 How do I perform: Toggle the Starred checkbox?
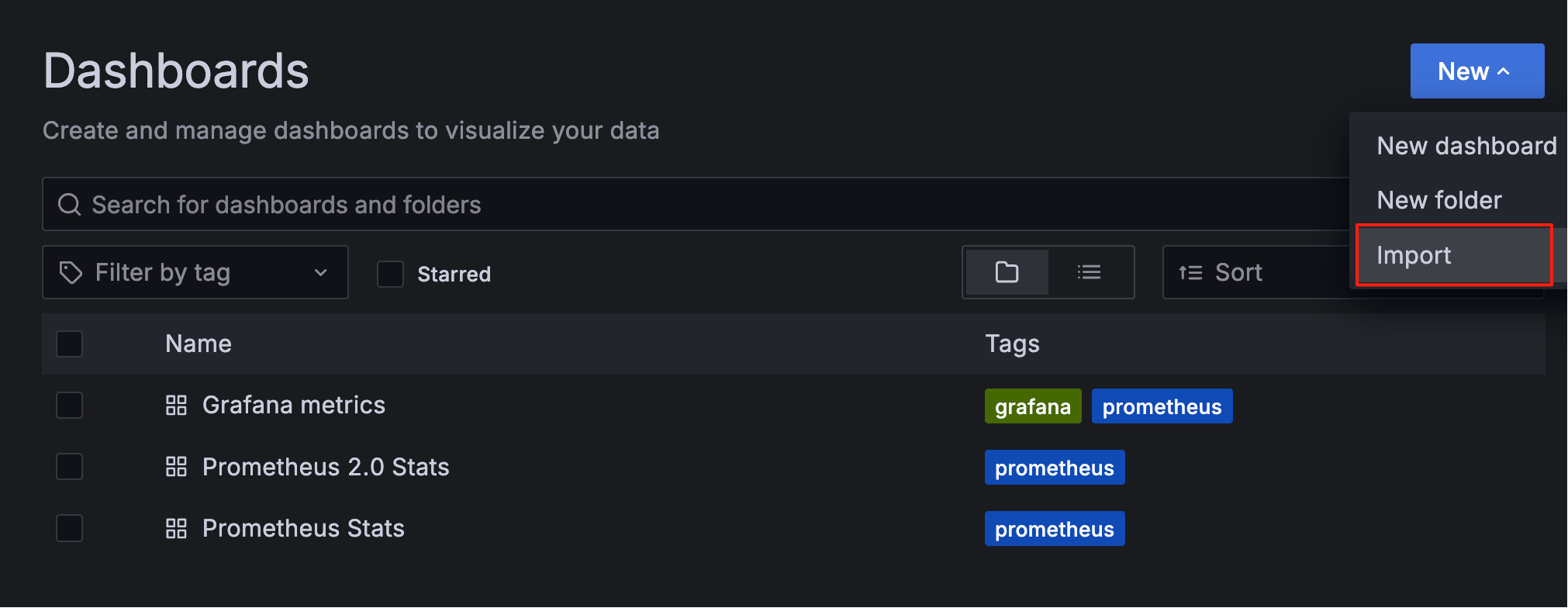390,274
